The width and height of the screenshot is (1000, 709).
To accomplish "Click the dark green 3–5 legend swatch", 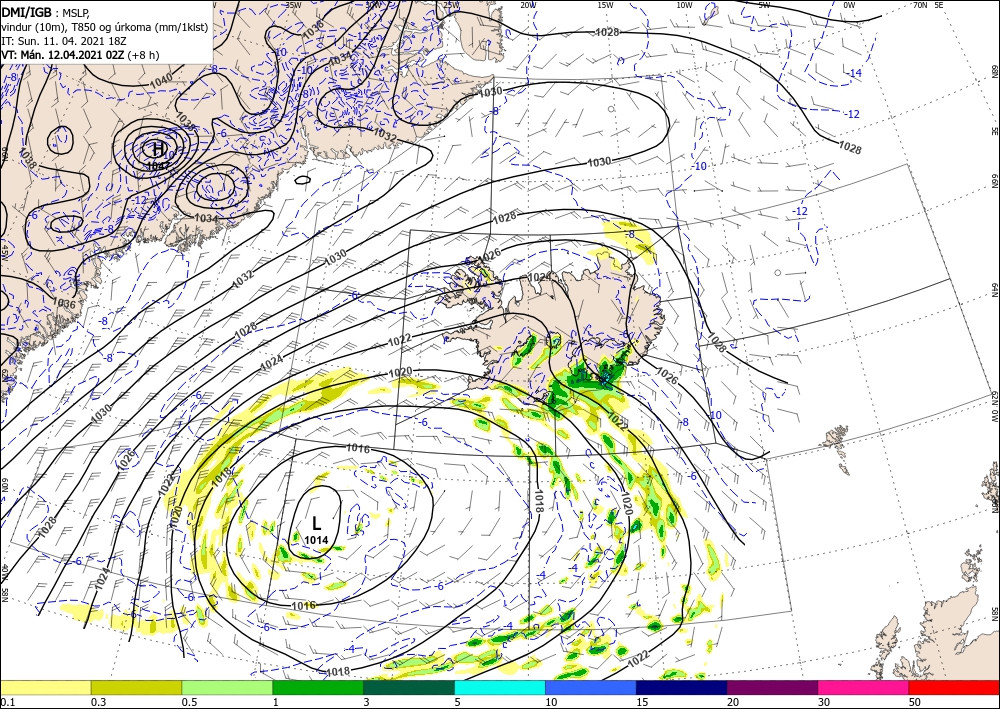I will click(x=409, y=687).
